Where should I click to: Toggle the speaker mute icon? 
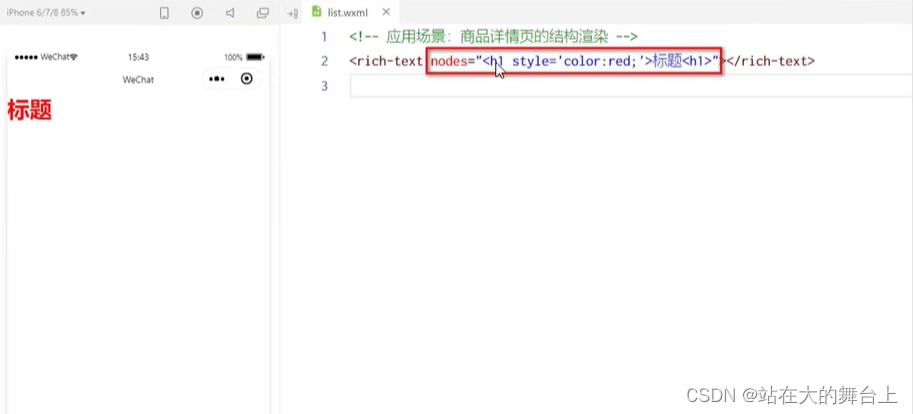pos(230,13)
